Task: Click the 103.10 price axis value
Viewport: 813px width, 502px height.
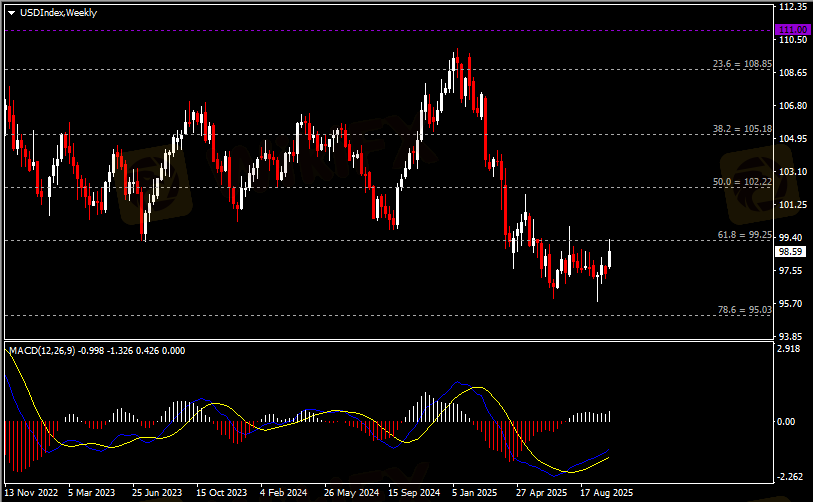Action: 793,172
